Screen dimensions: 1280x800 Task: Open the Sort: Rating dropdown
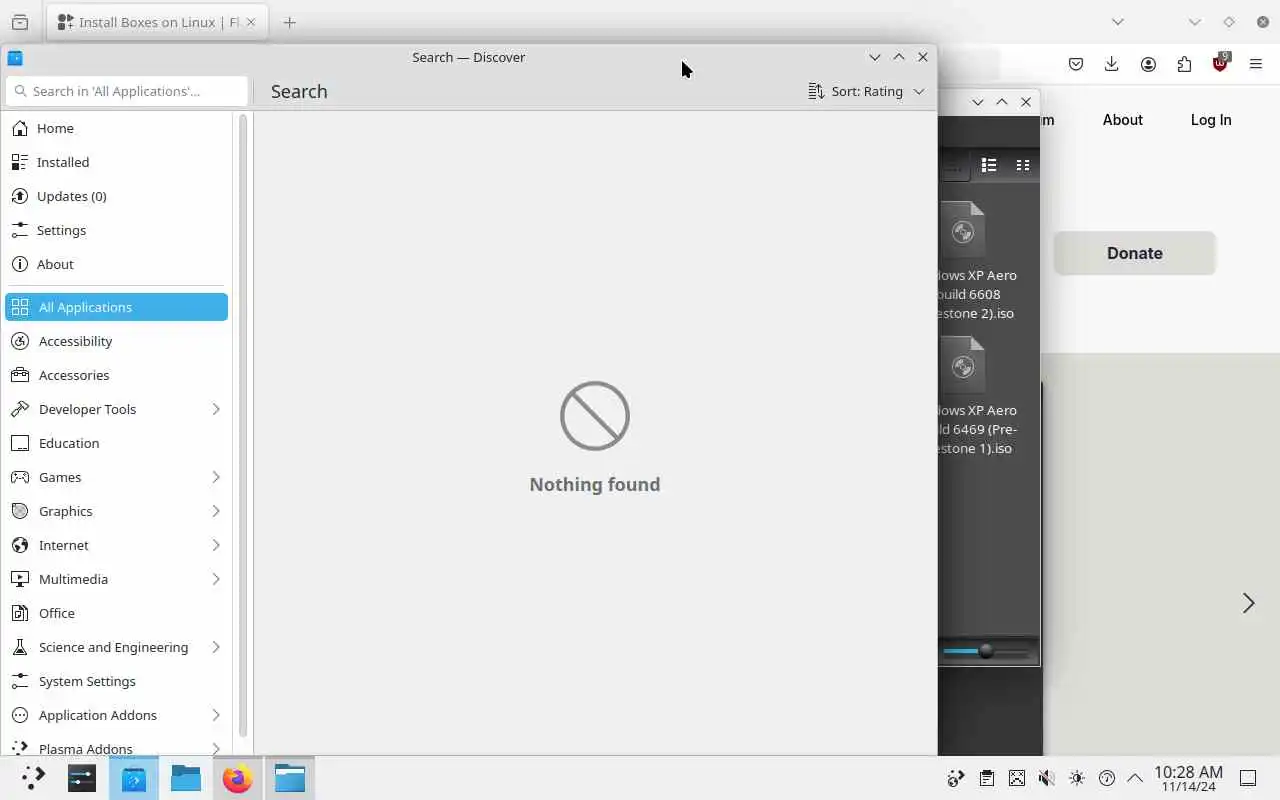866,91
